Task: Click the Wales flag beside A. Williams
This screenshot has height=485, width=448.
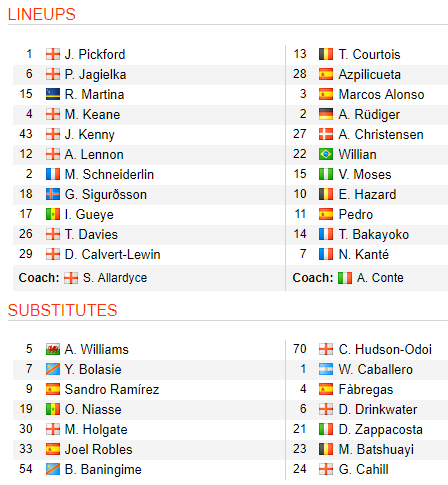Action: [x=53, y=349]
